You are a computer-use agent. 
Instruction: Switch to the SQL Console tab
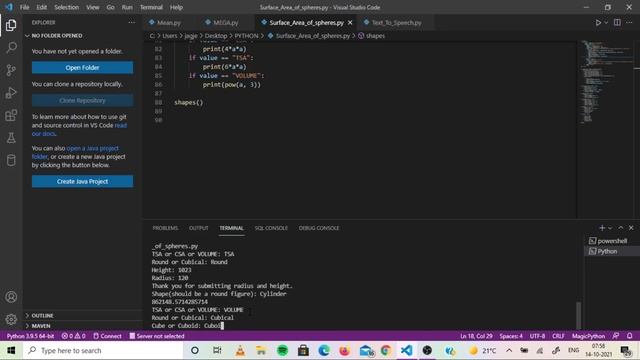(271, 228)
